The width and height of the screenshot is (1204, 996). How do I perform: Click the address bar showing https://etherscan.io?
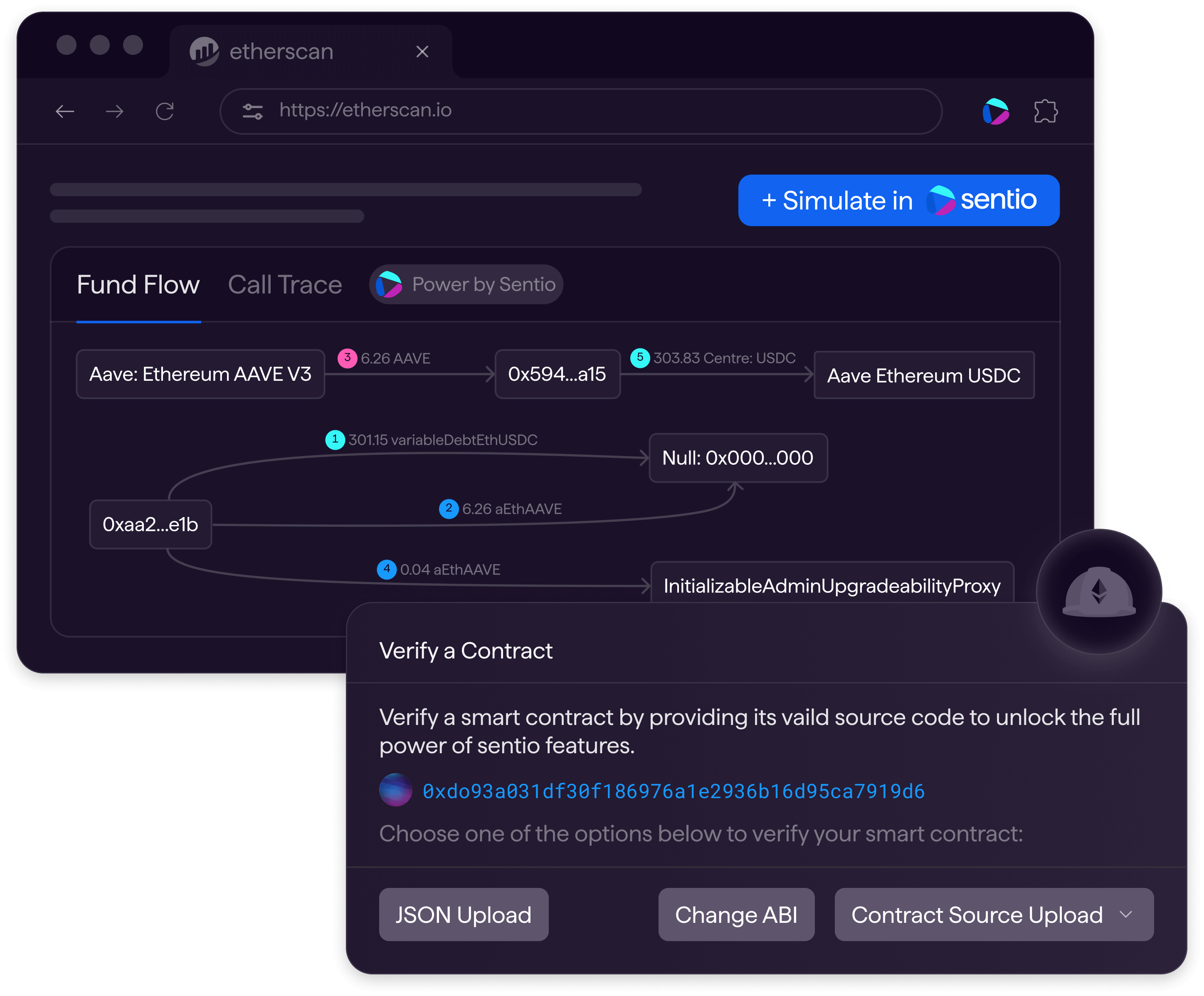581,111
